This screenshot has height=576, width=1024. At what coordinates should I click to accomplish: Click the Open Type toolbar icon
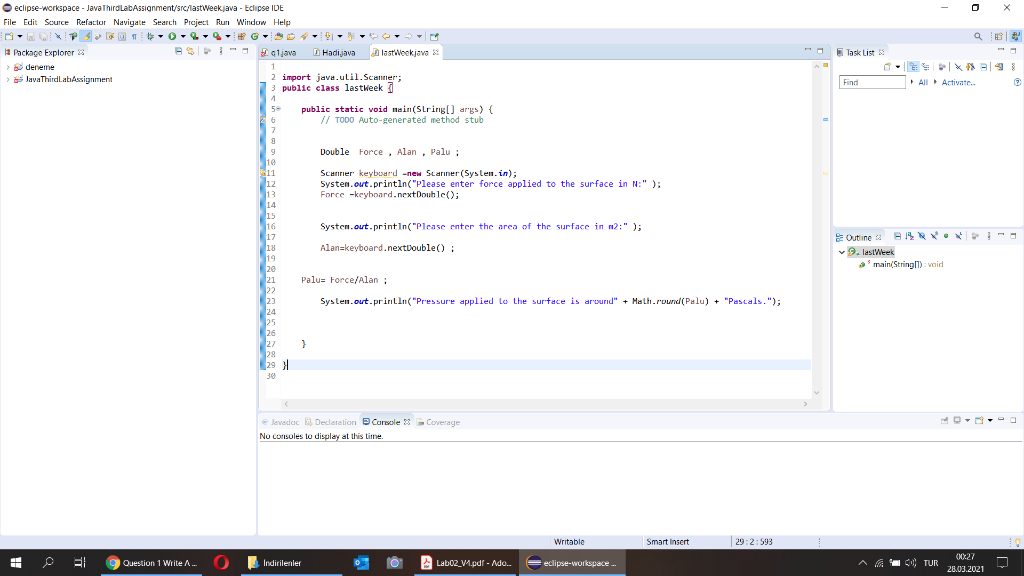click(x=279, y=37)
